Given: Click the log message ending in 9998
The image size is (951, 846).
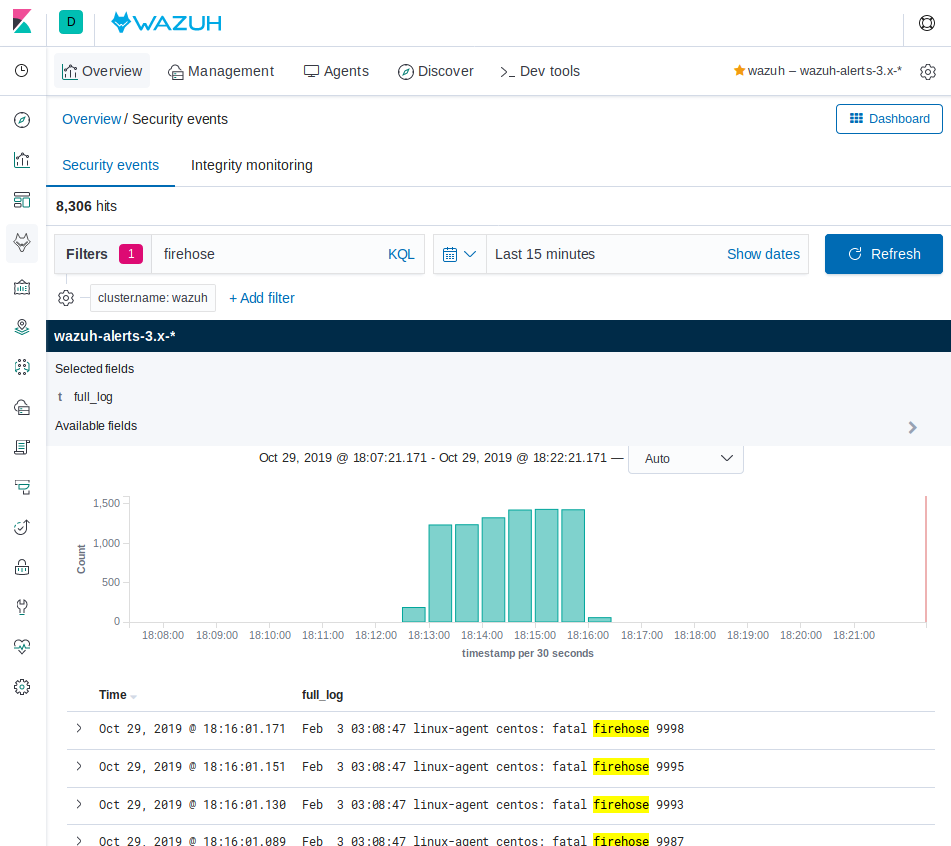Looking at the screenshot, I should pos(492,728).
